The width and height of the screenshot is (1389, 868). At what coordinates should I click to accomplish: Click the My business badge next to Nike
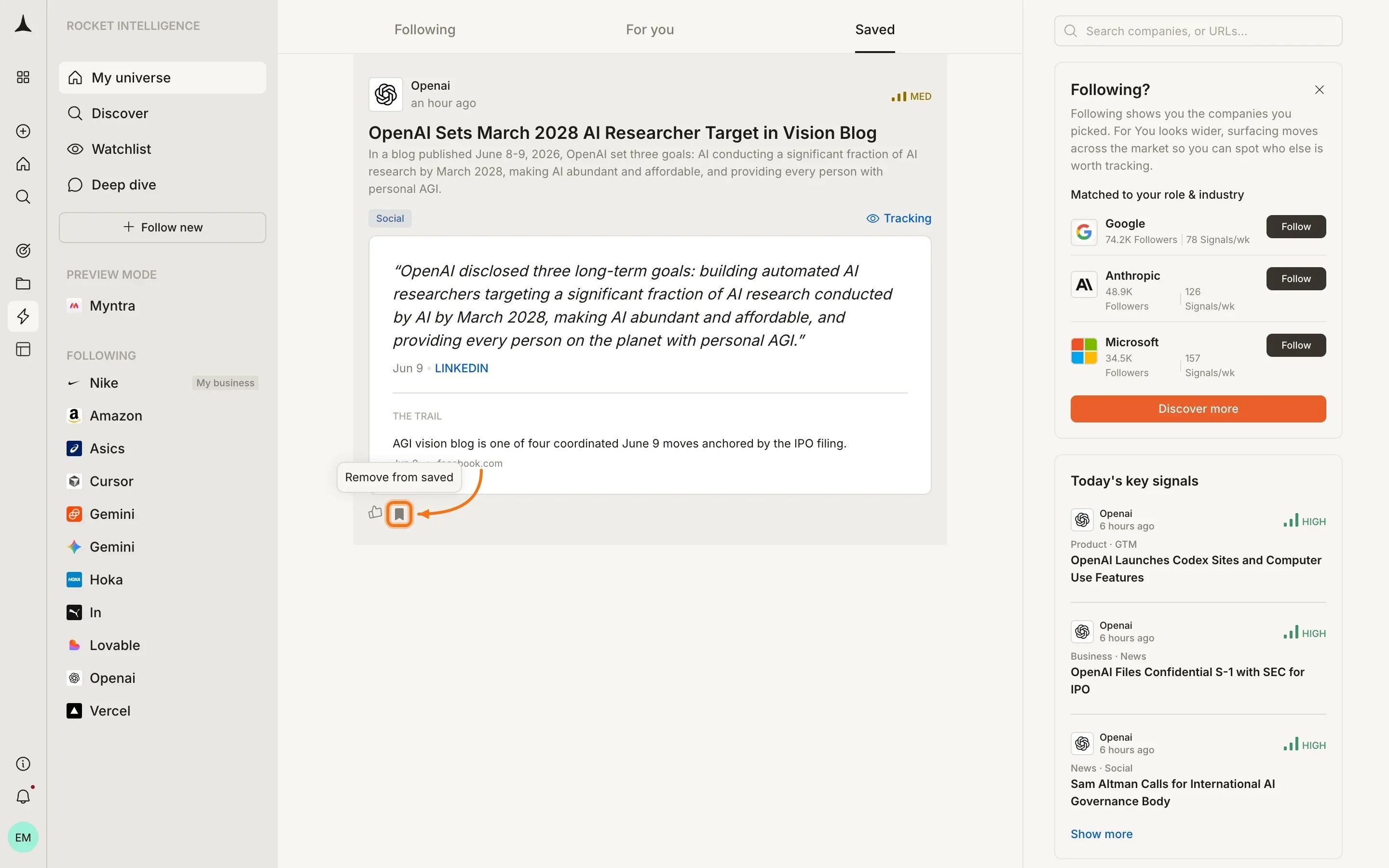[x=225, y=383]
